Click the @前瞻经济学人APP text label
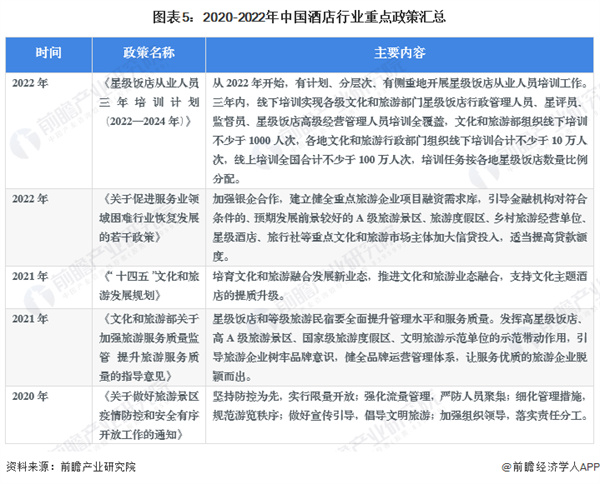 (549, 467)
